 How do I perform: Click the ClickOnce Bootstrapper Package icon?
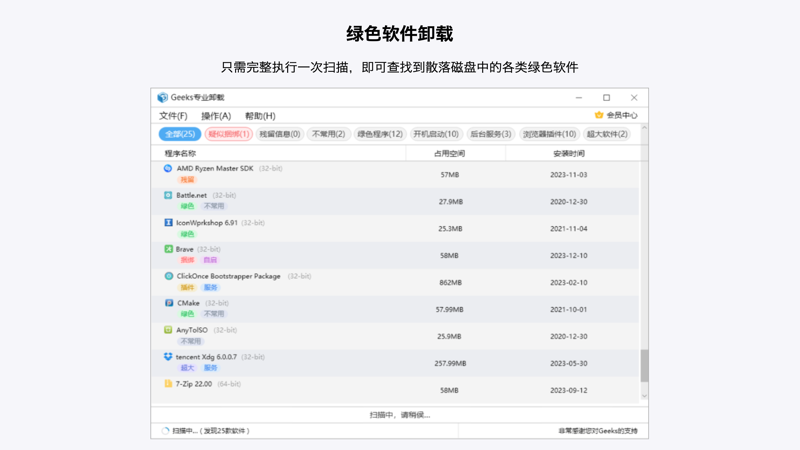[x=168, y=276]
